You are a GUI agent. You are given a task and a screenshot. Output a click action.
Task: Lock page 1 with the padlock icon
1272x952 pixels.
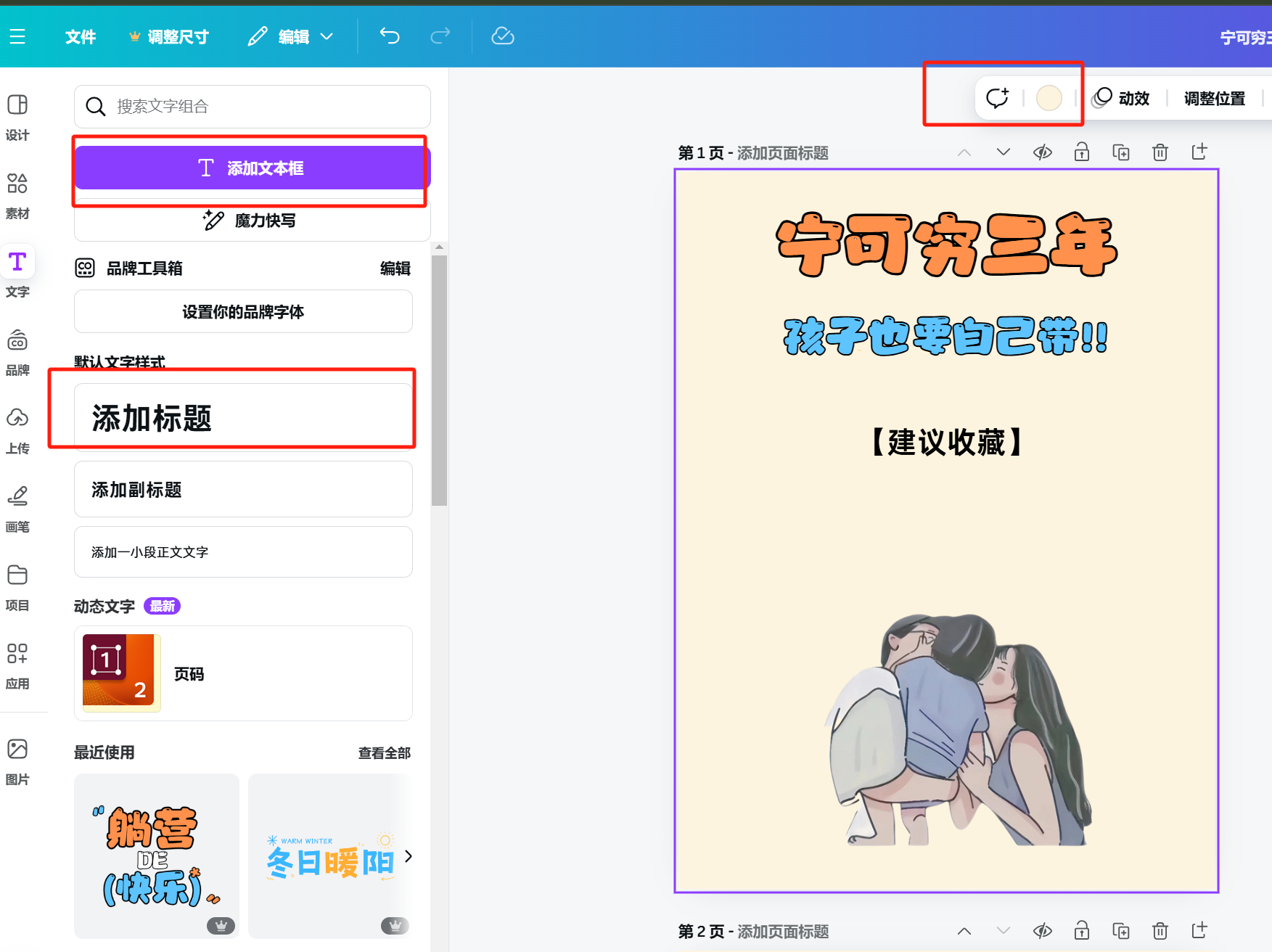point(1081,152)
